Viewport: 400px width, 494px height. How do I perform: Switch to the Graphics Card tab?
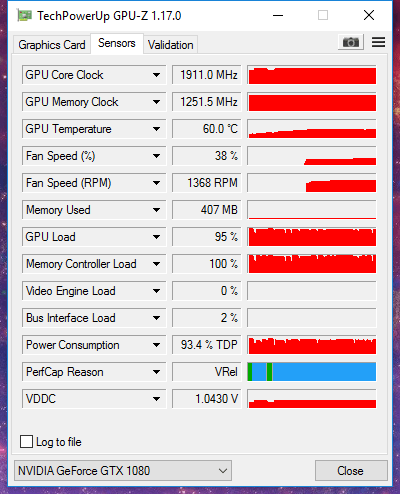pos(52,45)
